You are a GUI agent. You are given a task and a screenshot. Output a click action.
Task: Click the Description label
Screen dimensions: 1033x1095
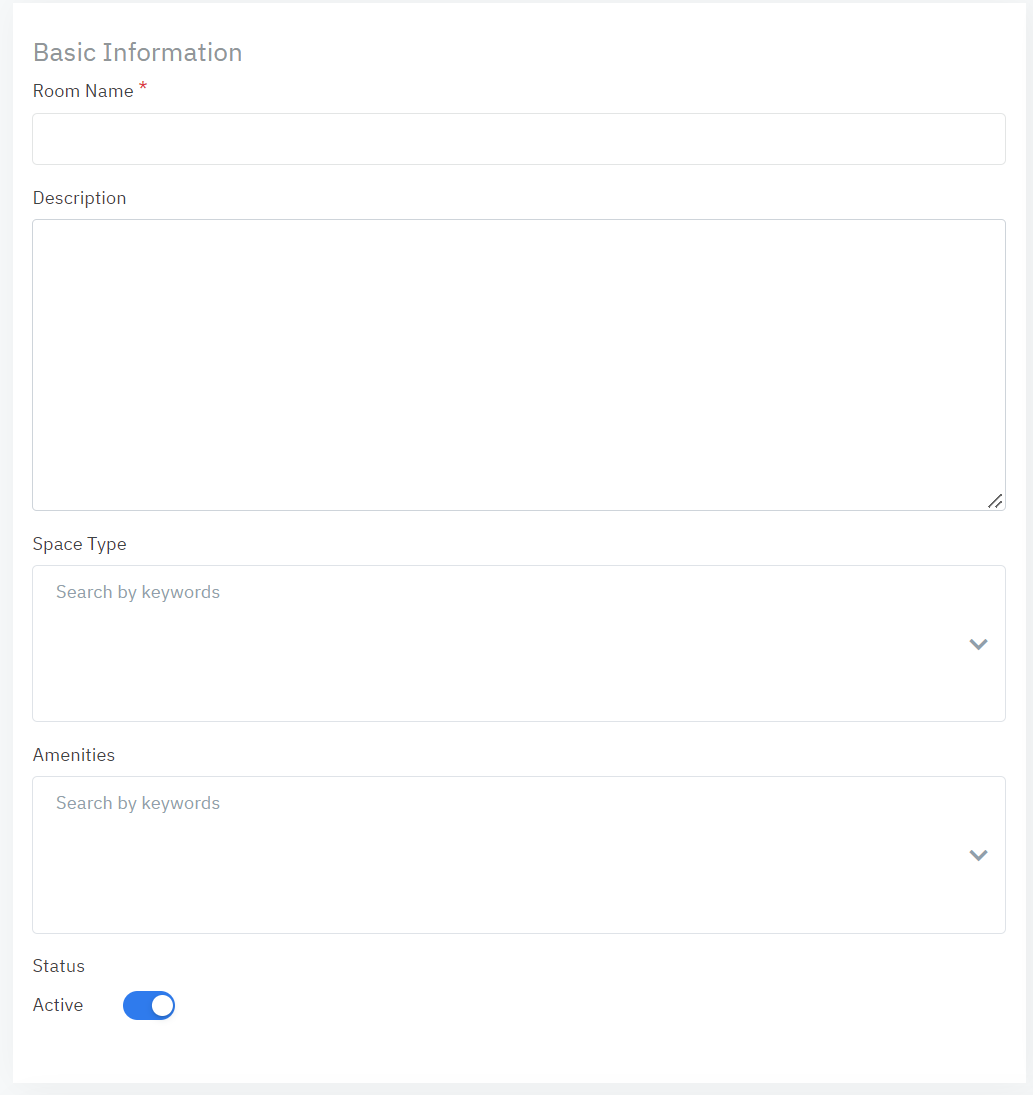pyautogui.click(x=79, y=198)
